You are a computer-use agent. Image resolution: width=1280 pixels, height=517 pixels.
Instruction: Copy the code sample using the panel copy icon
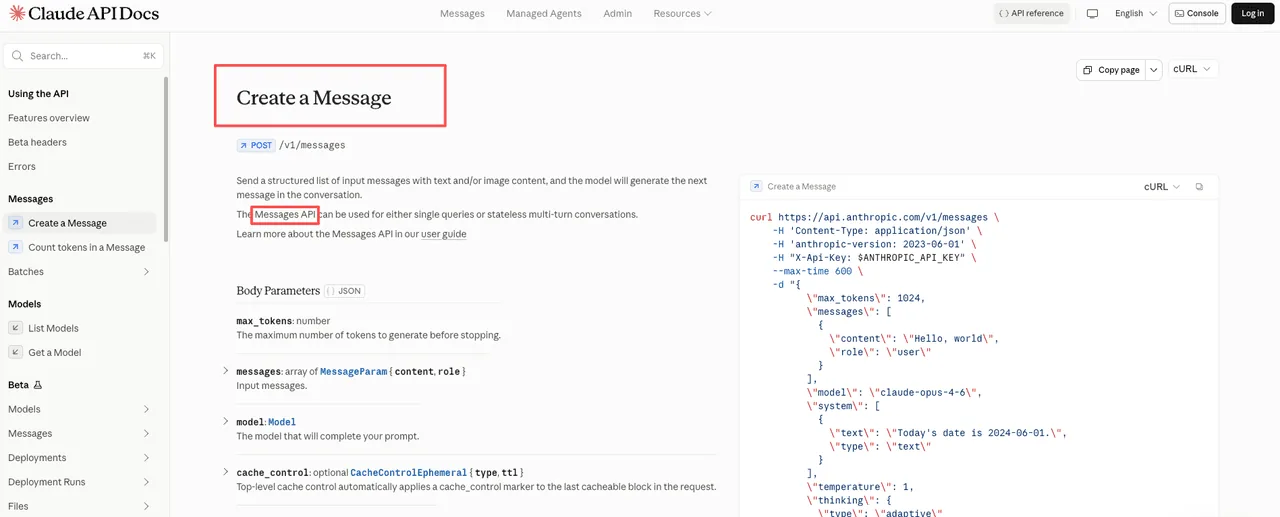pos(1200,187)
